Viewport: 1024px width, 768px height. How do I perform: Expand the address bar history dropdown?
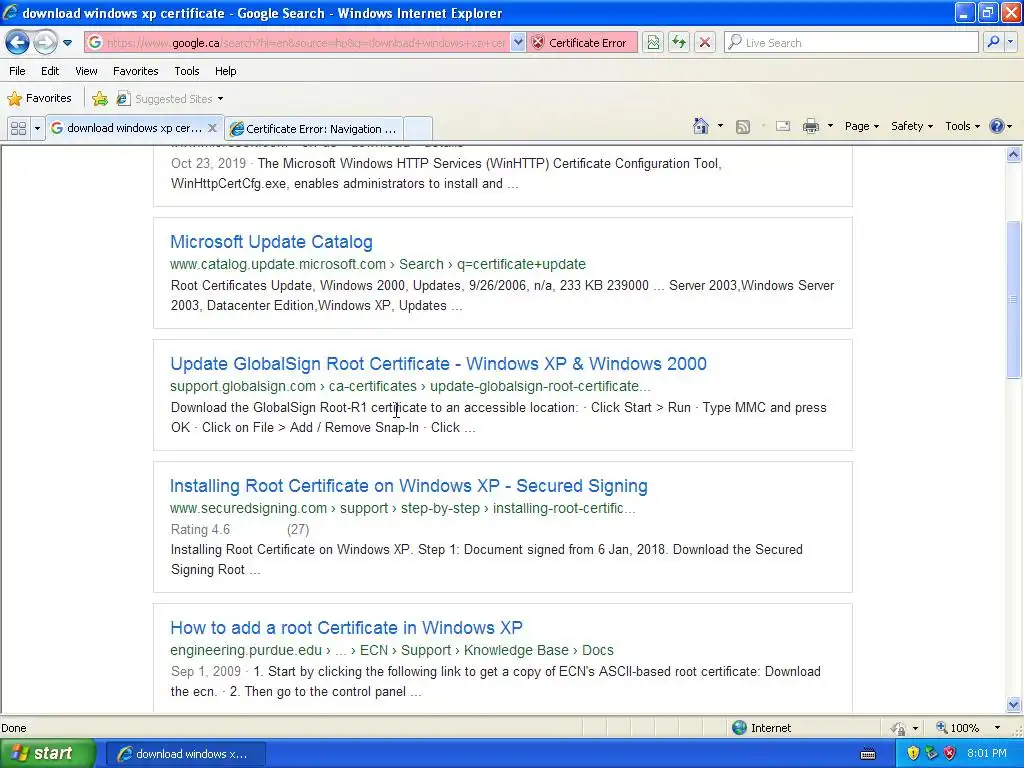(517, 43)
